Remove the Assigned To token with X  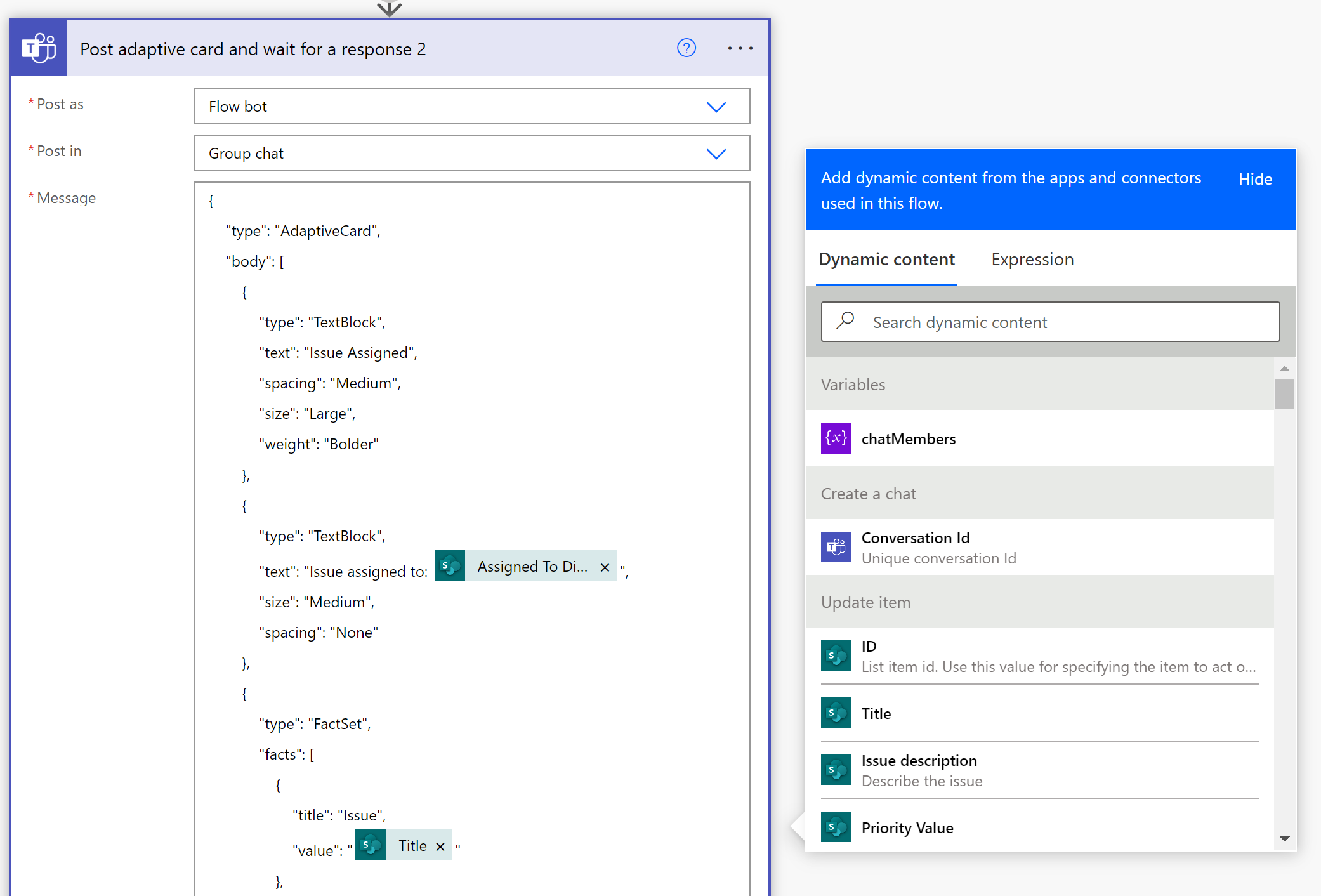tap(605, 567)
